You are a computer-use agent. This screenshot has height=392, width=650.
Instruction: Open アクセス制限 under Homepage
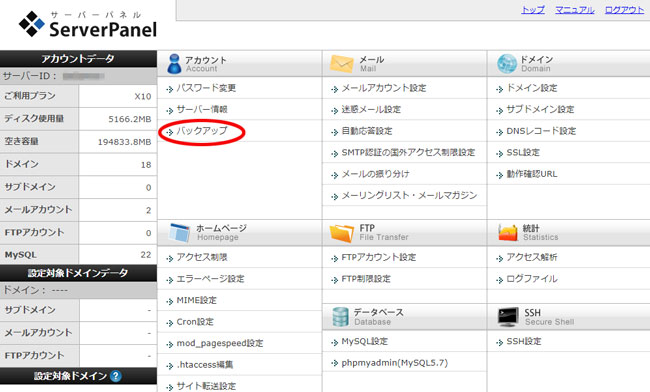202,257
